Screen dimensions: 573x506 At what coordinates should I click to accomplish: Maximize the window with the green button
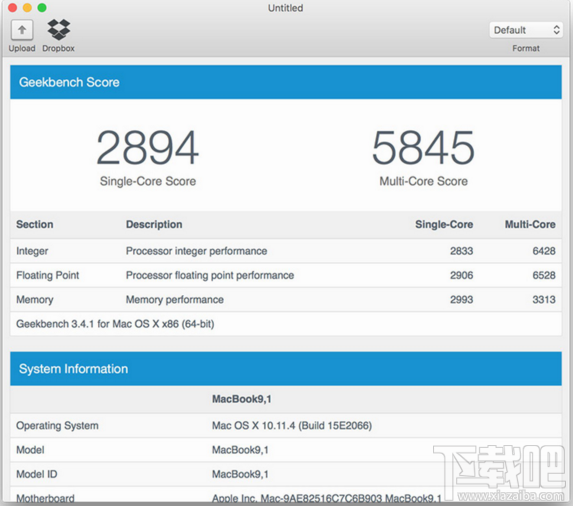pyautogui.click(x=42, y=7)
